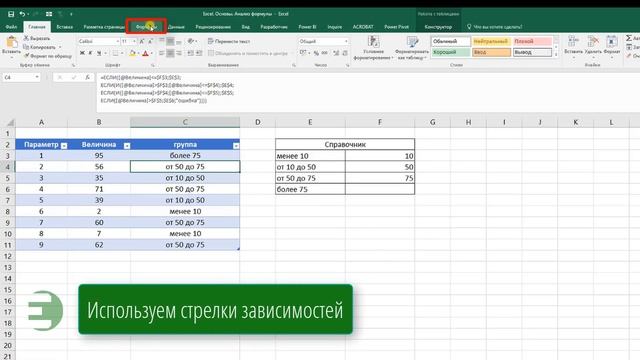Delete cells with Удалить
This screenshot has width=640, height=360.
pyautogui.click(x=593, y=46)
